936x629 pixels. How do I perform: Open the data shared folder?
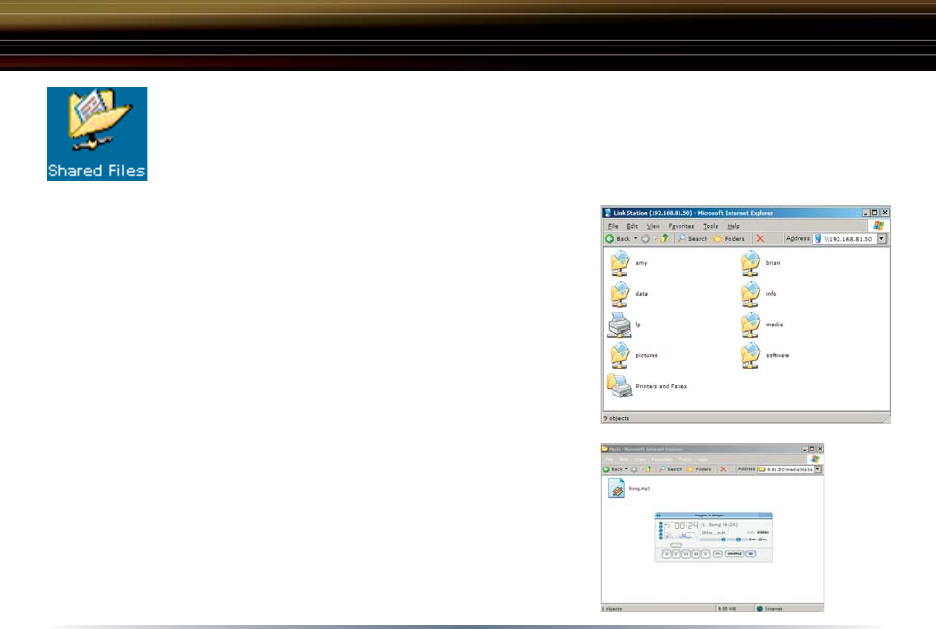[x=628, y=294]
